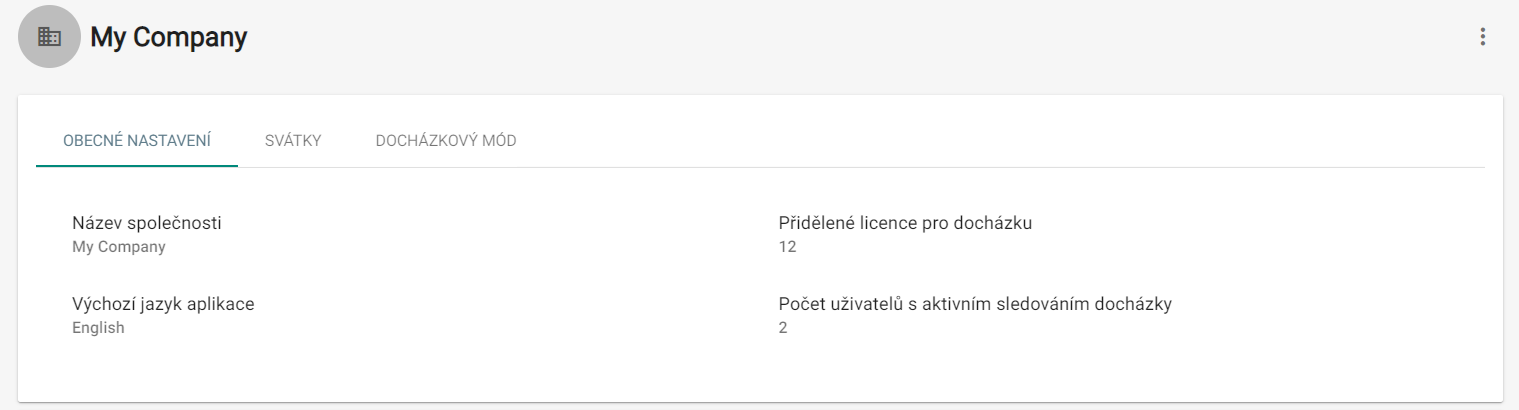The image size is (1519, 410).
Task: Click the My Company page heading
Action: (169, 38)
